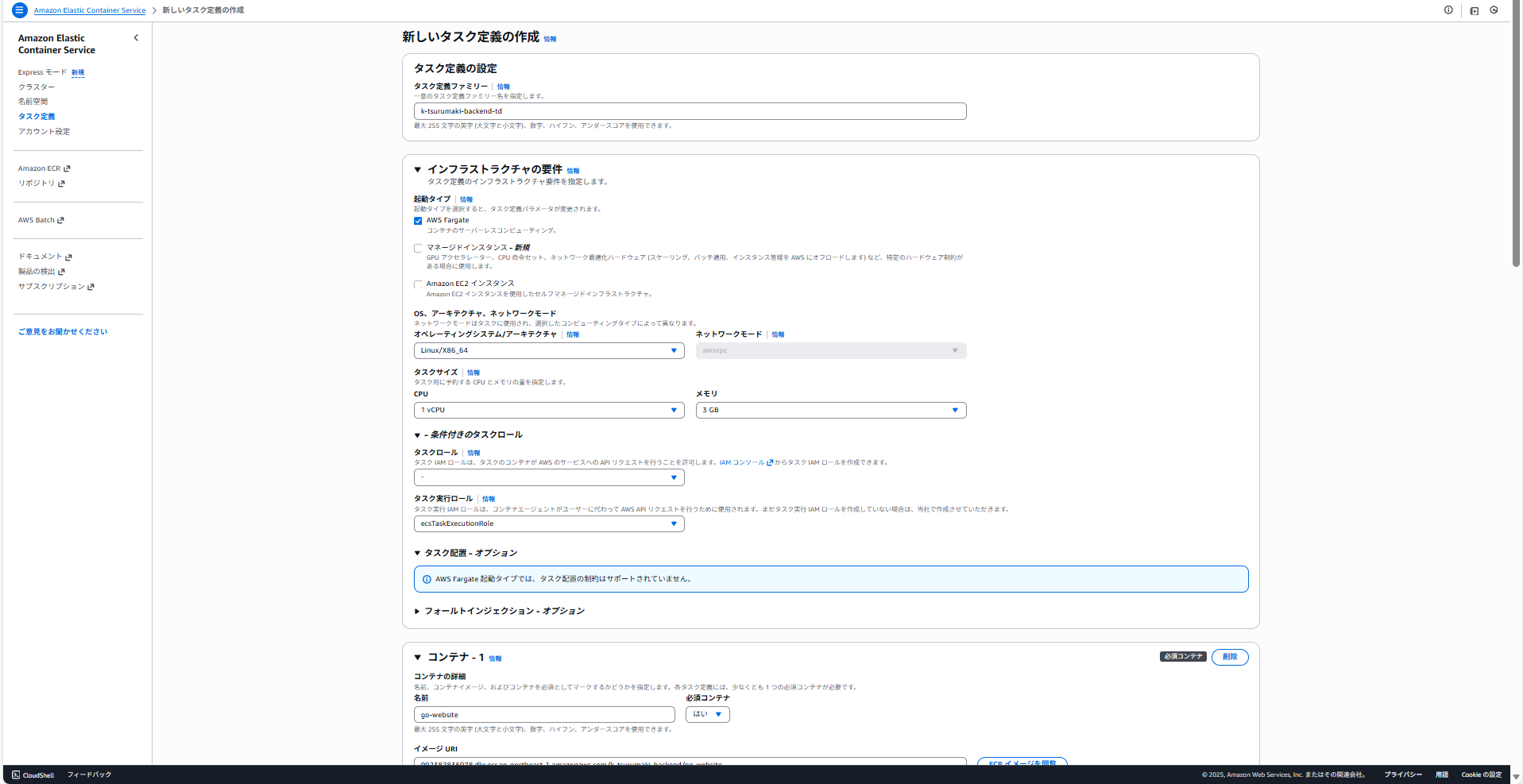Open the 必須コンテナ はい dropdown
Viewport: 1523px width, 784px height.
(x=708, y=714)
